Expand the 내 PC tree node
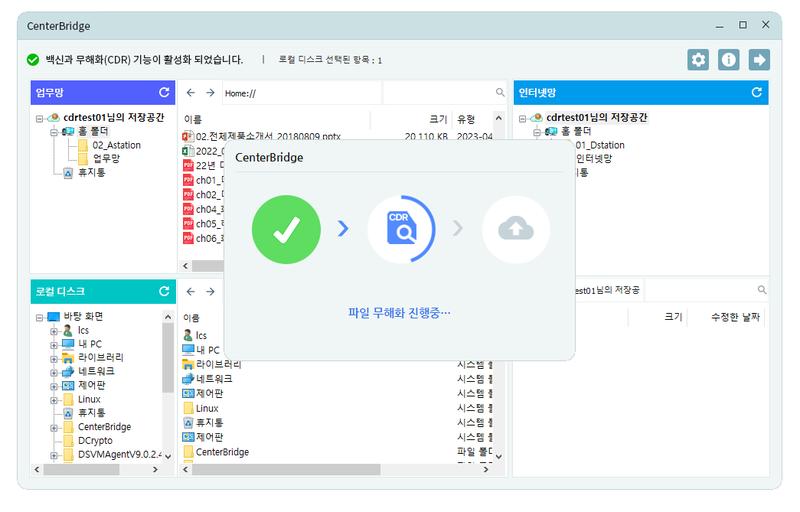 (x=54, y=344)
